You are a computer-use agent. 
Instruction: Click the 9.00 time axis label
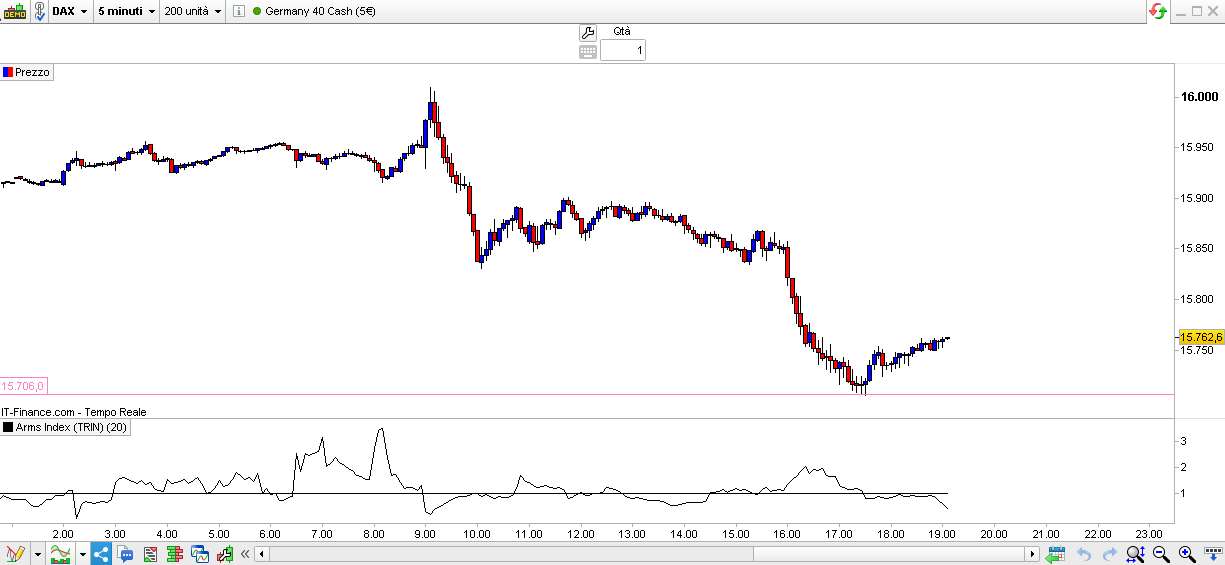425,534
